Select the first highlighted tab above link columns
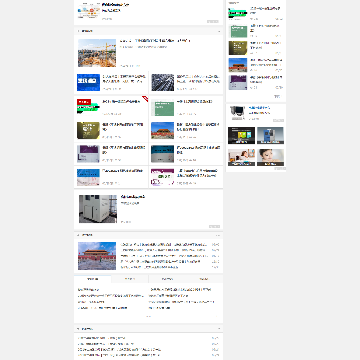The image size is (360, 360). [x=92, y=279]
